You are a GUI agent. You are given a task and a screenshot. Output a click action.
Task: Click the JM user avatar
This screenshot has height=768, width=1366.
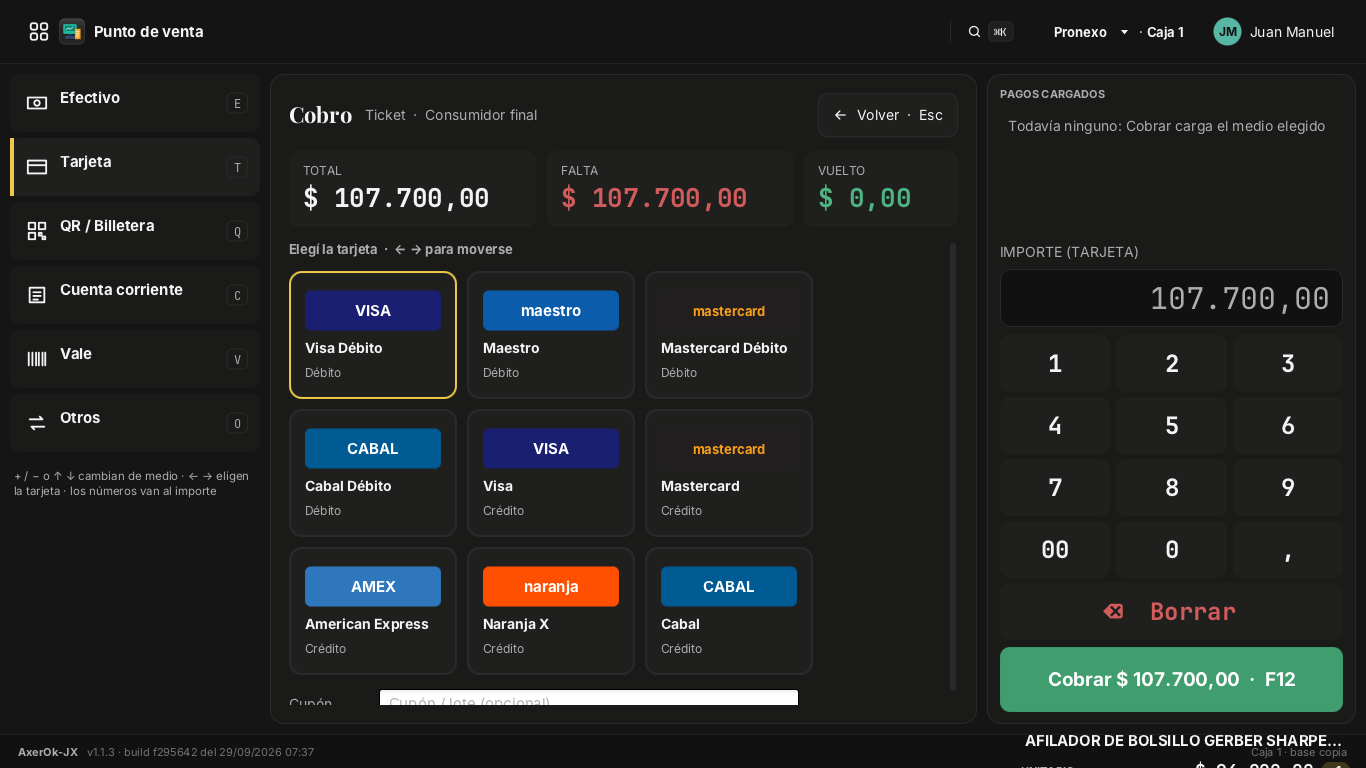tap(1228, 32)
